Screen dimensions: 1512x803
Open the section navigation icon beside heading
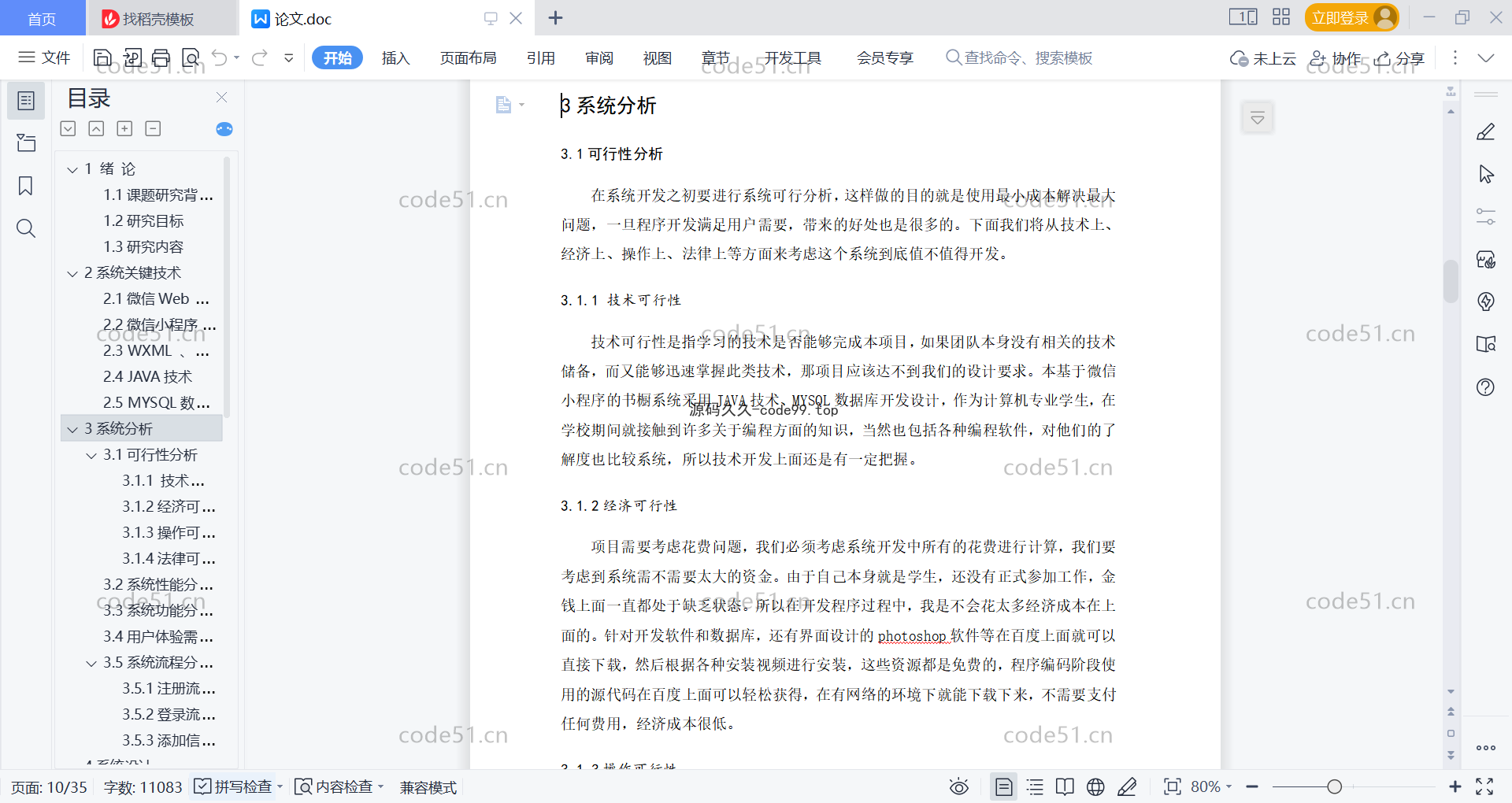pos(509,105)
